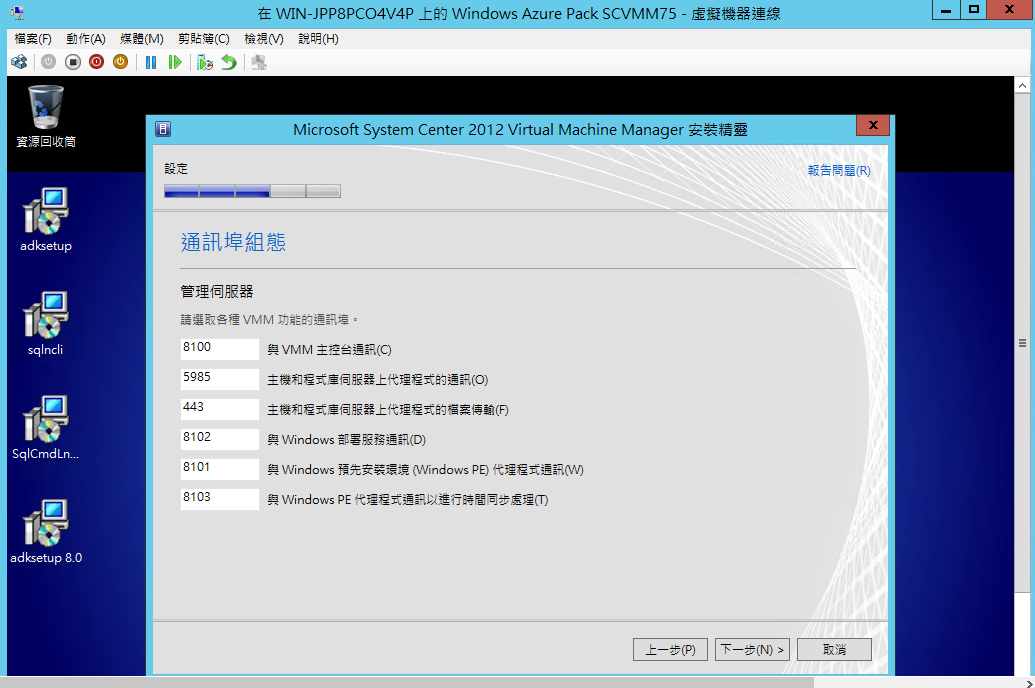The height and width of the screenshot is (688, 1035).
Task: Open the 說明(H) menu
Action: (318, 39)
